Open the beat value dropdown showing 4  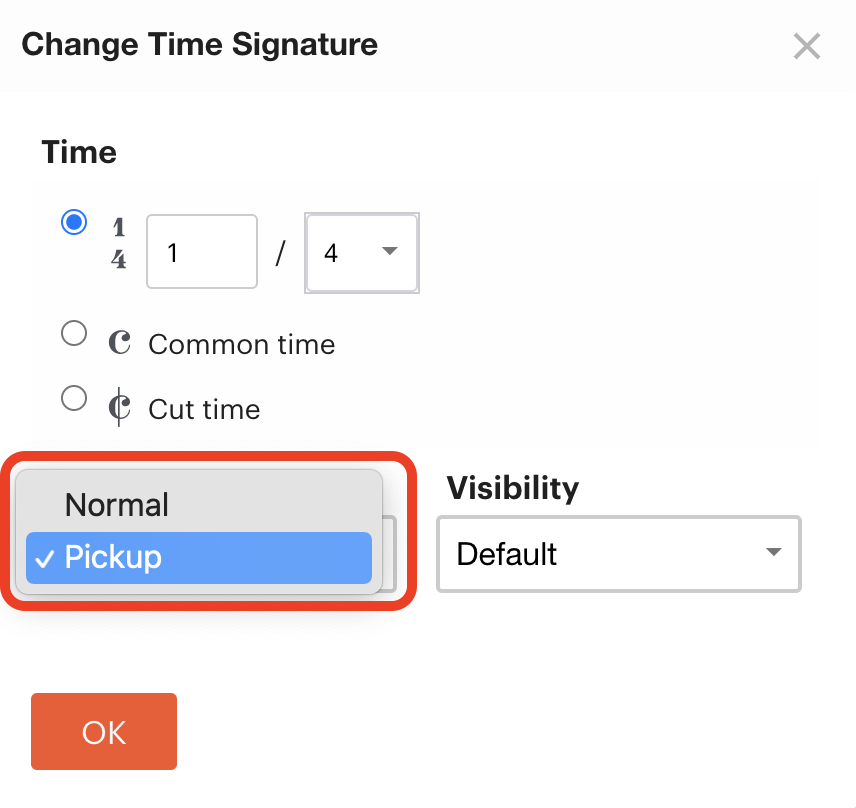point(362,253)
